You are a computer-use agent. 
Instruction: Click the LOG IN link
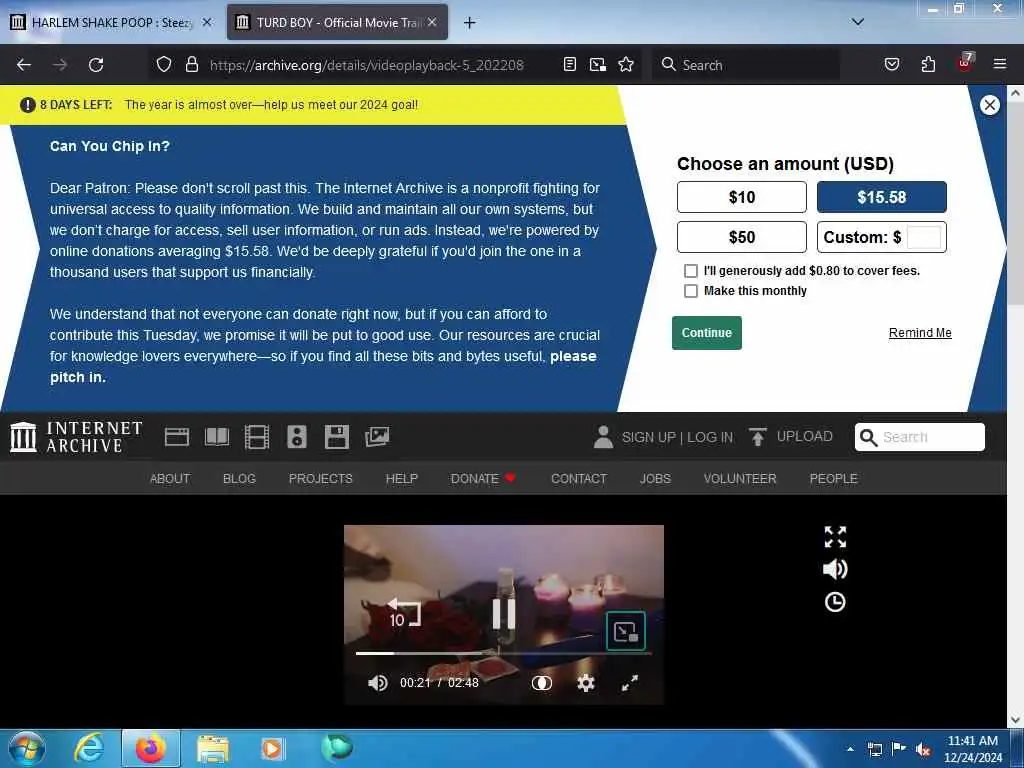(710, 438)
